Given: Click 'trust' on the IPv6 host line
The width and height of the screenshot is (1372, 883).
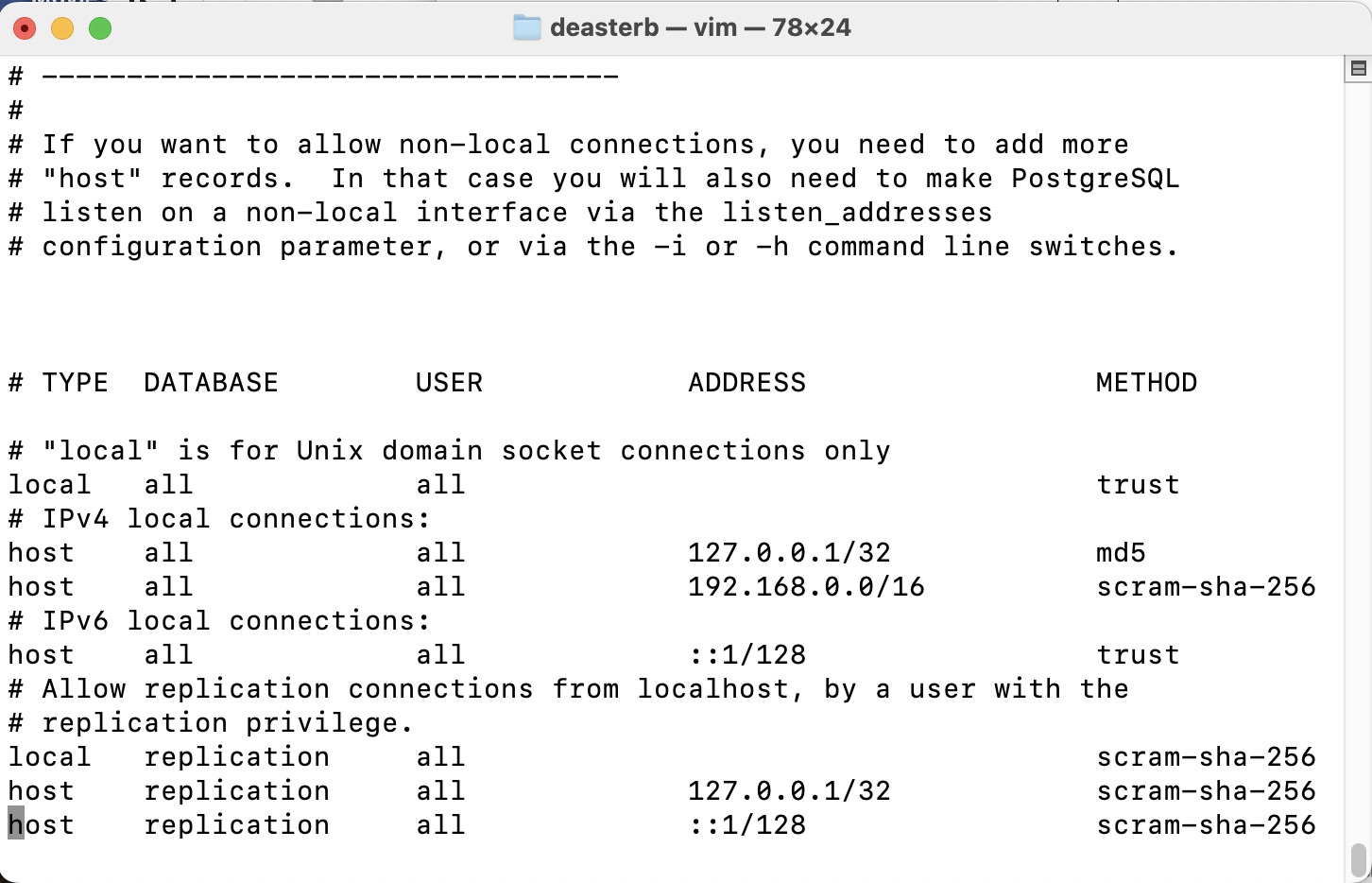Looking at the screenshot, I should 1138,655.
